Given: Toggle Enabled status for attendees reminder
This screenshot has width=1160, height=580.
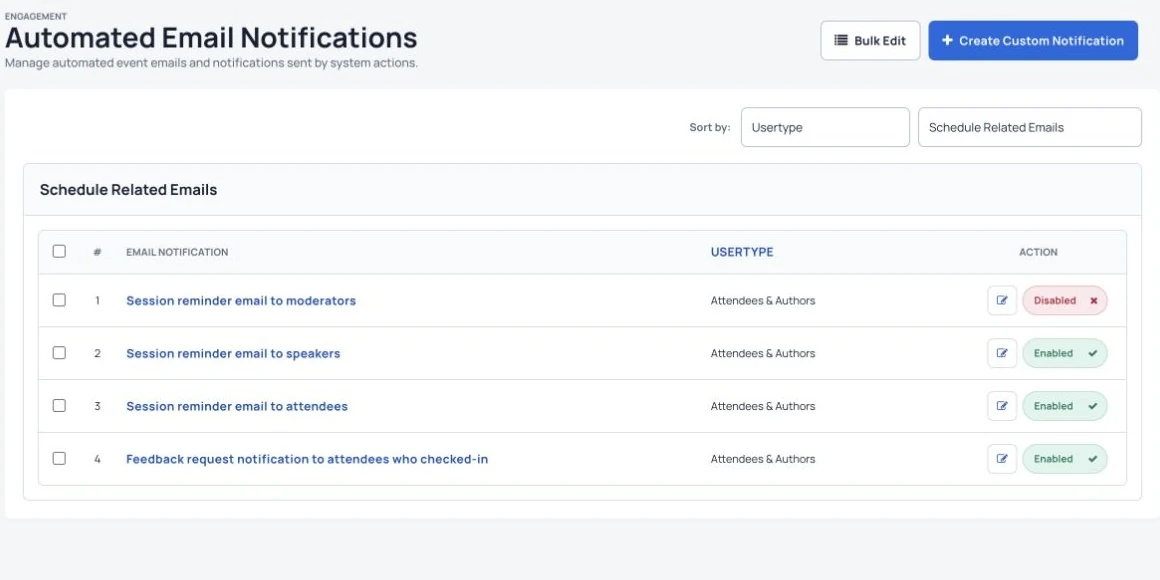Looking at the screenshot, I should click(1065, 406).
